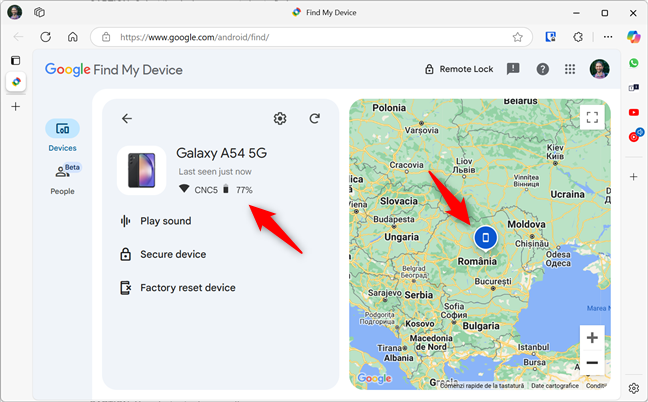Screen dimensions: 648x402
Task: Click the Galaxy A54 5G device name
Action: point(222,153)
